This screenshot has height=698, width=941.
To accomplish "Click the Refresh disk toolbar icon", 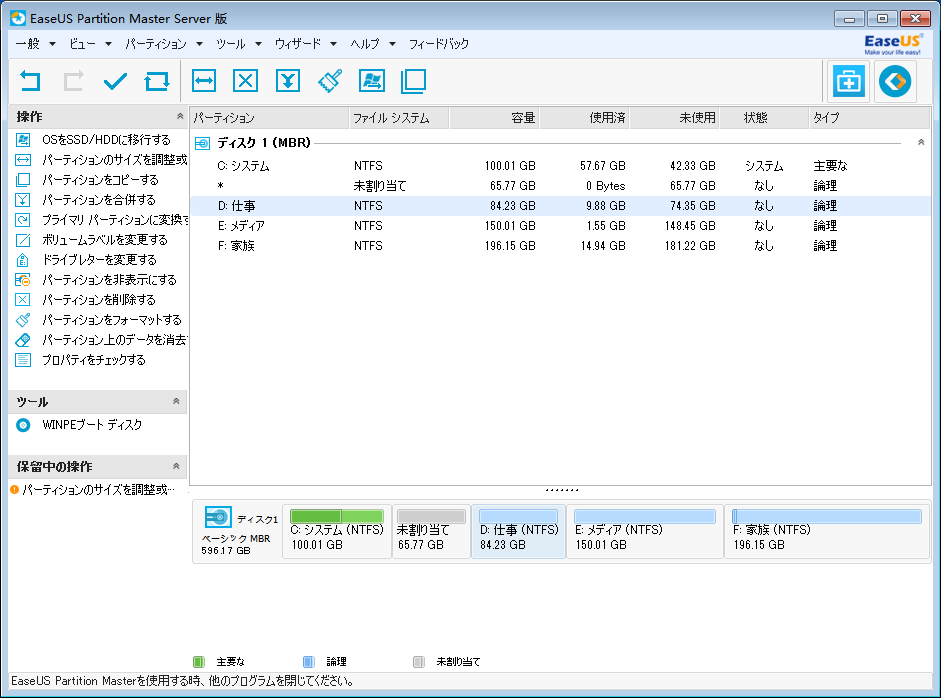I will (157, 81).
